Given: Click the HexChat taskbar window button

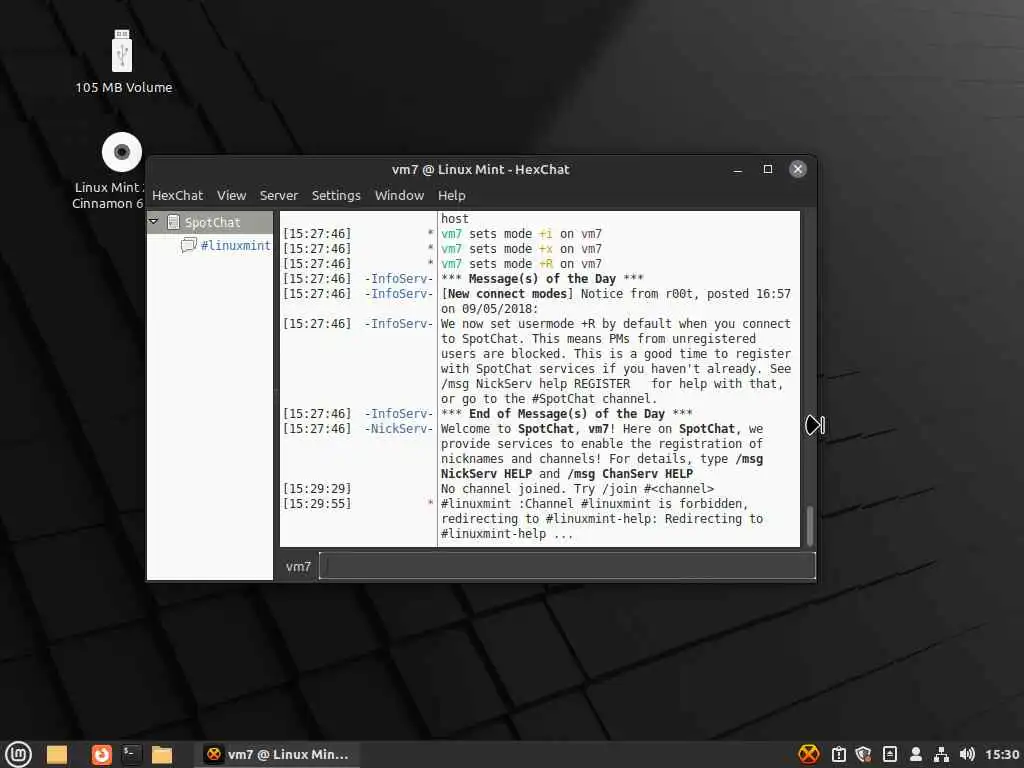Looking at the screenshot, I should coord(277,754).
